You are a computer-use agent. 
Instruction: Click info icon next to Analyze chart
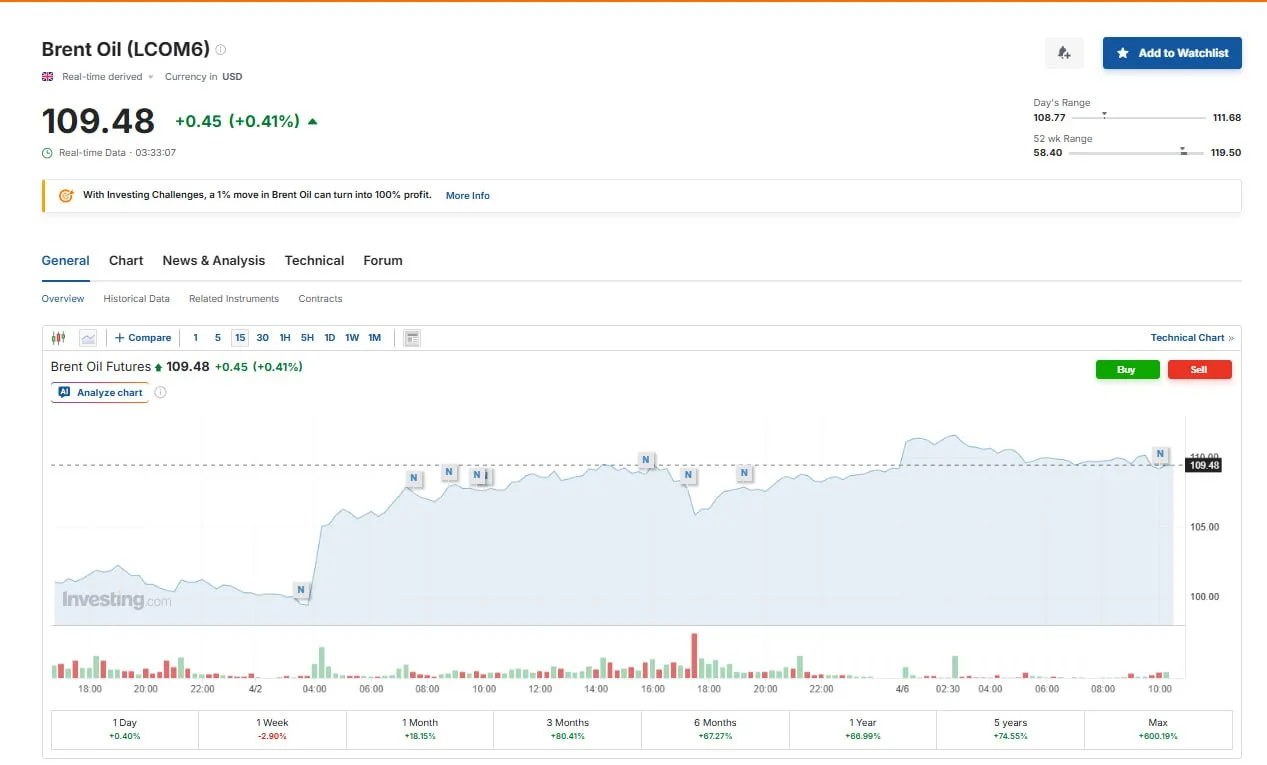click(161, 393)
